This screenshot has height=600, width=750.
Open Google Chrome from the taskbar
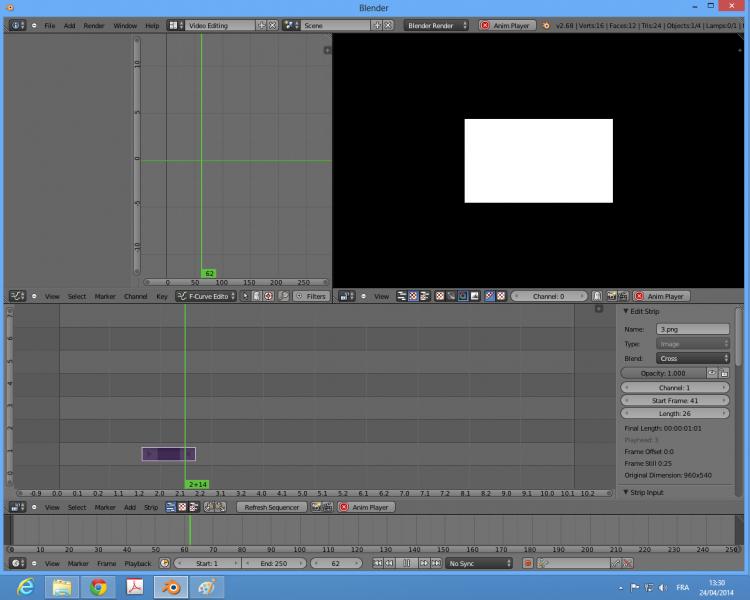tap(98, 586)
